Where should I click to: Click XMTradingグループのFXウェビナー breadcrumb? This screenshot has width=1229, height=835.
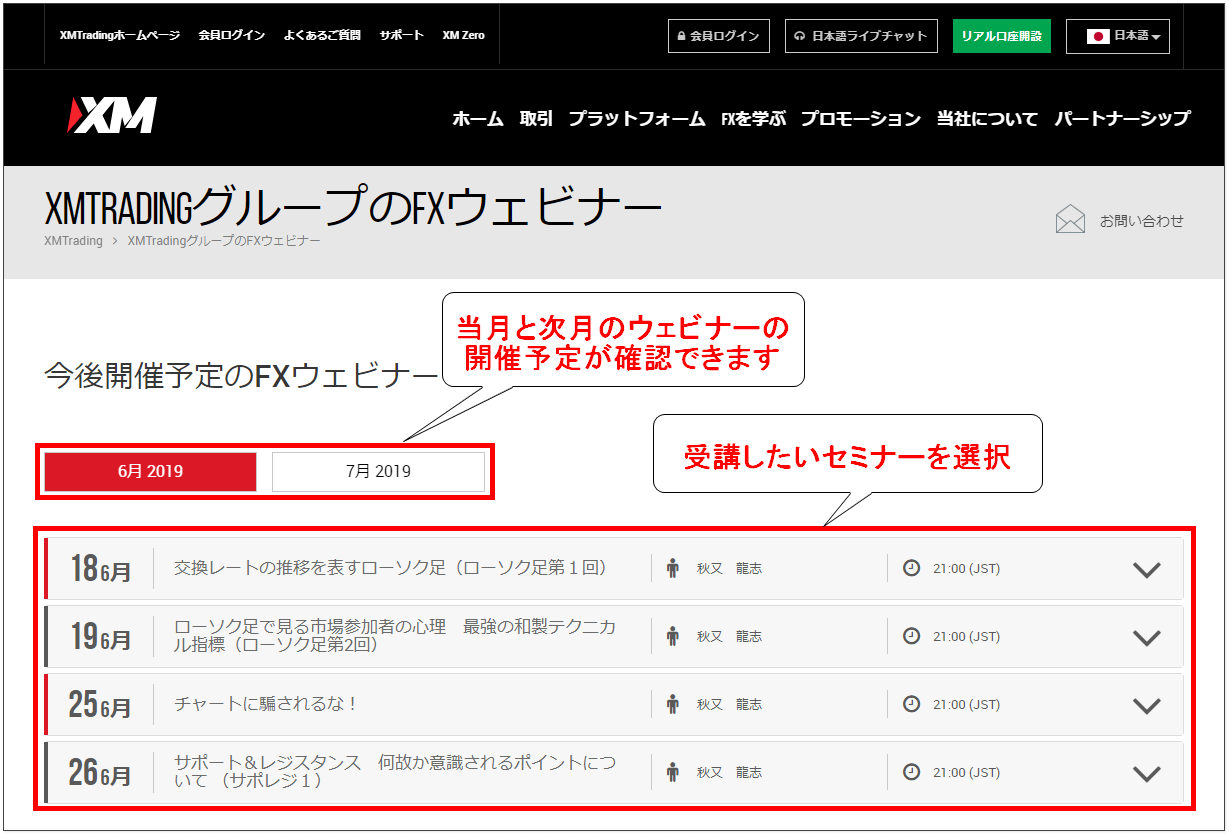pyautogui.click(x=224, y=241)
